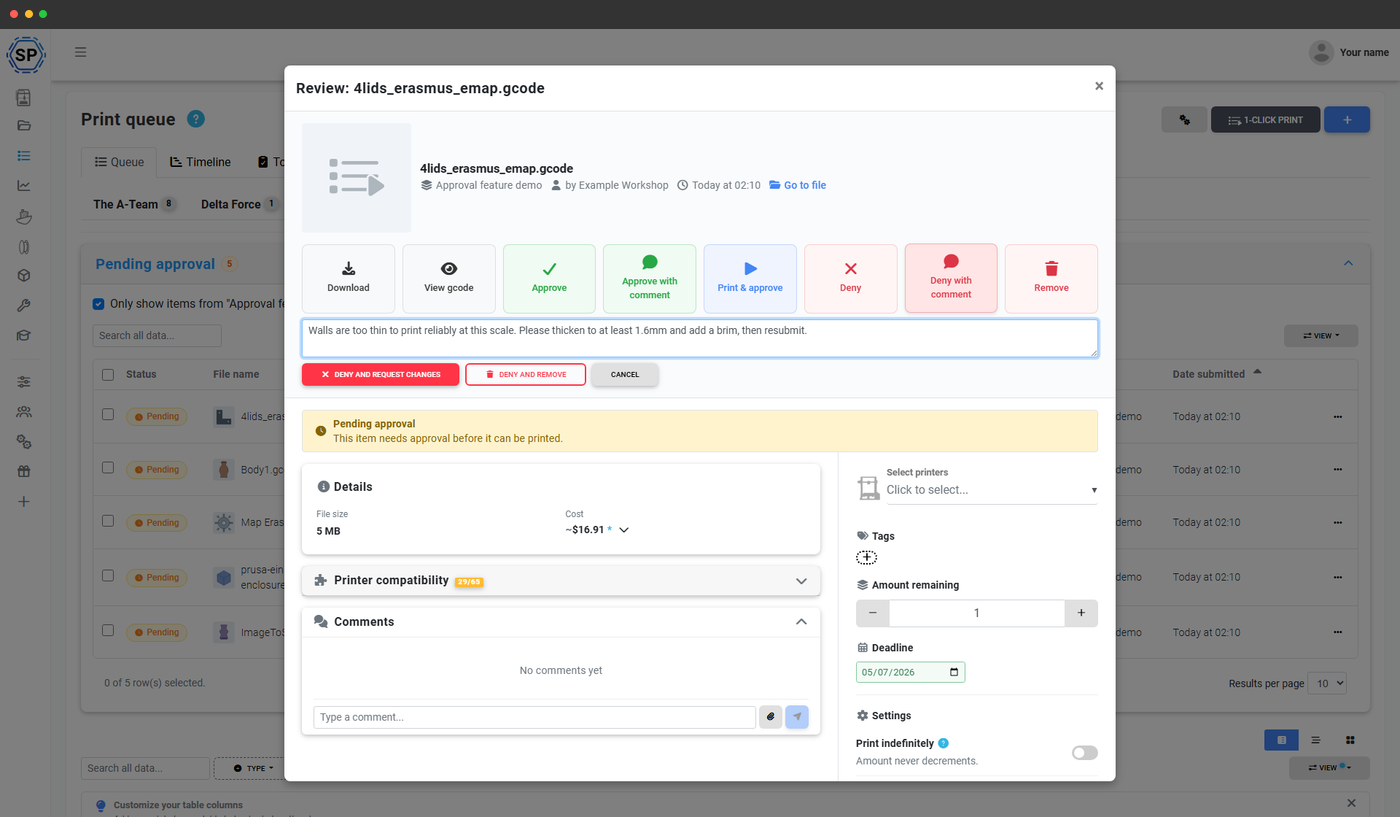Click the Print & approve button
1400x817 pixels.
750,278
